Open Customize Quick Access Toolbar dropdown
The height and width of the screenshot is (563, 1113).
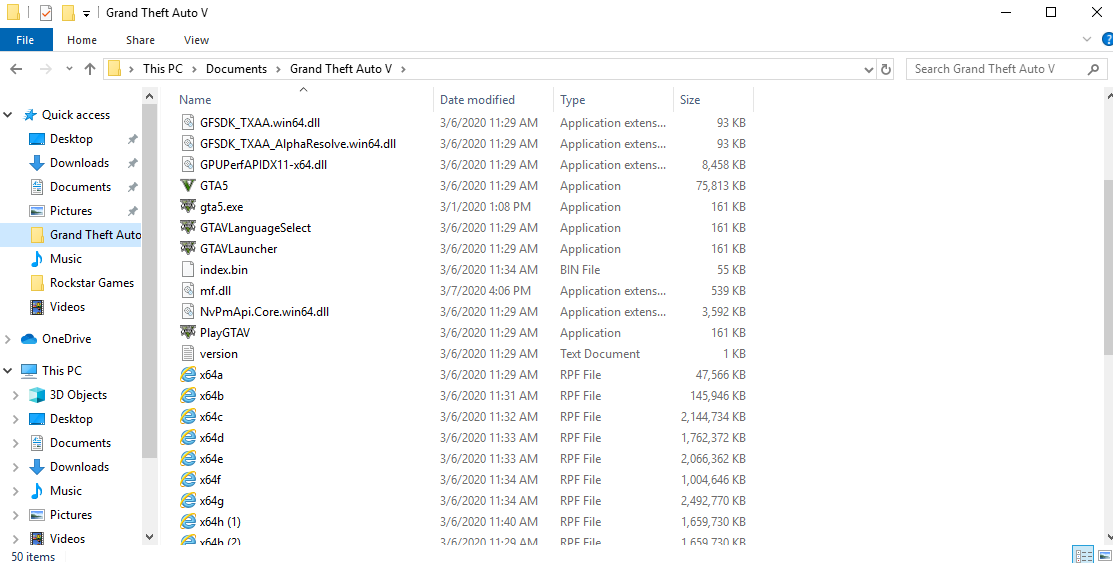[86, 13]
